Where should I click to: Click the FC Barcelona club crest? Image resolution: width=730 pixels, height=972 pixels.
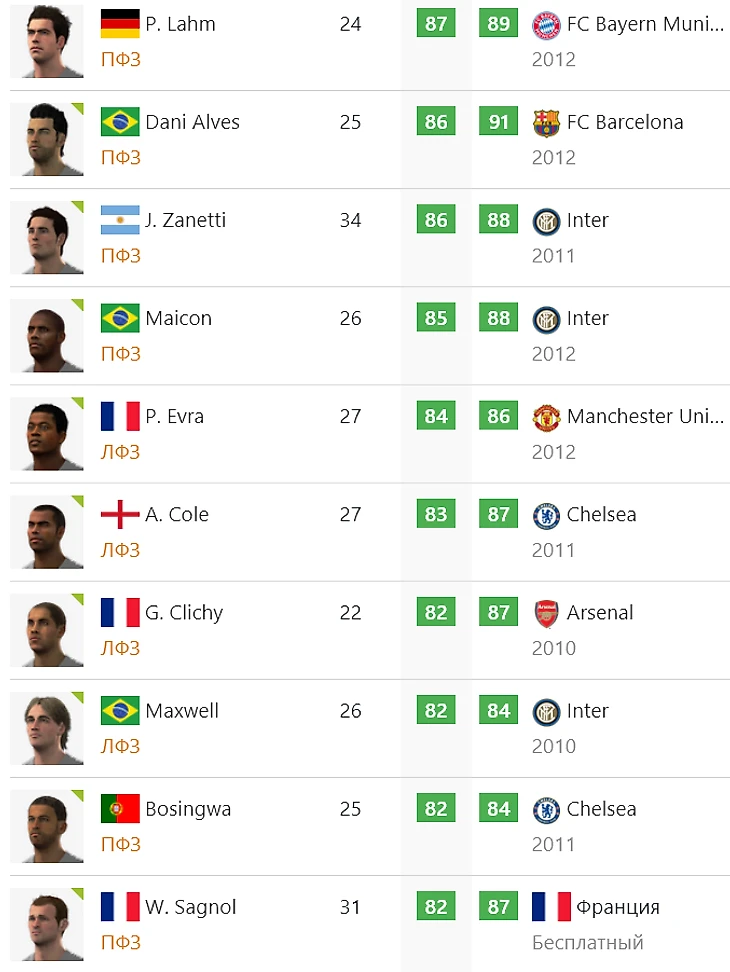coord(546,122)
